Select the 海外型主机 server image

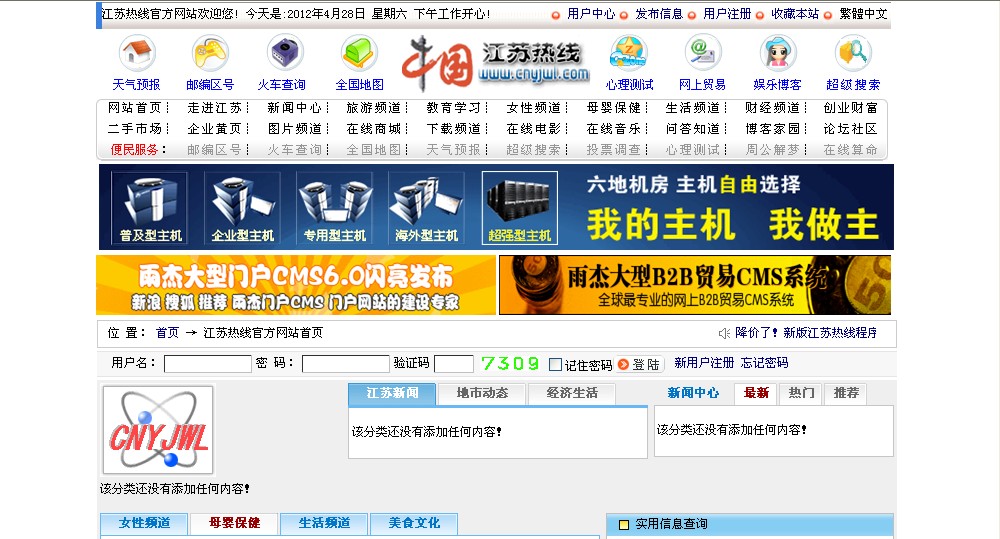click(x=427, y=208)
